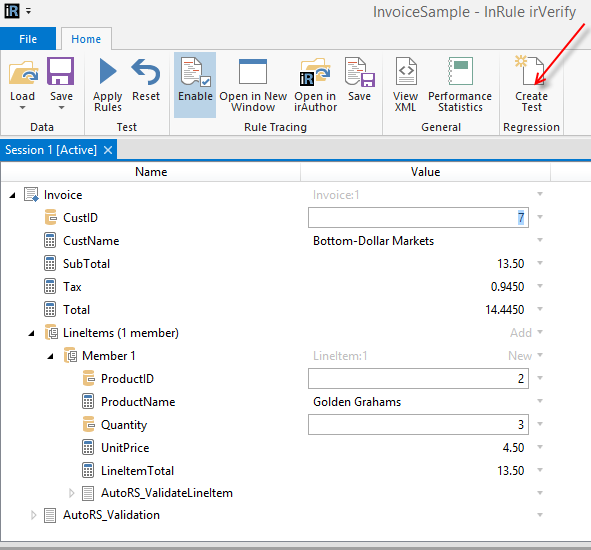Select the 'Bottom-Dollar Markets' value

click(374, 241)
